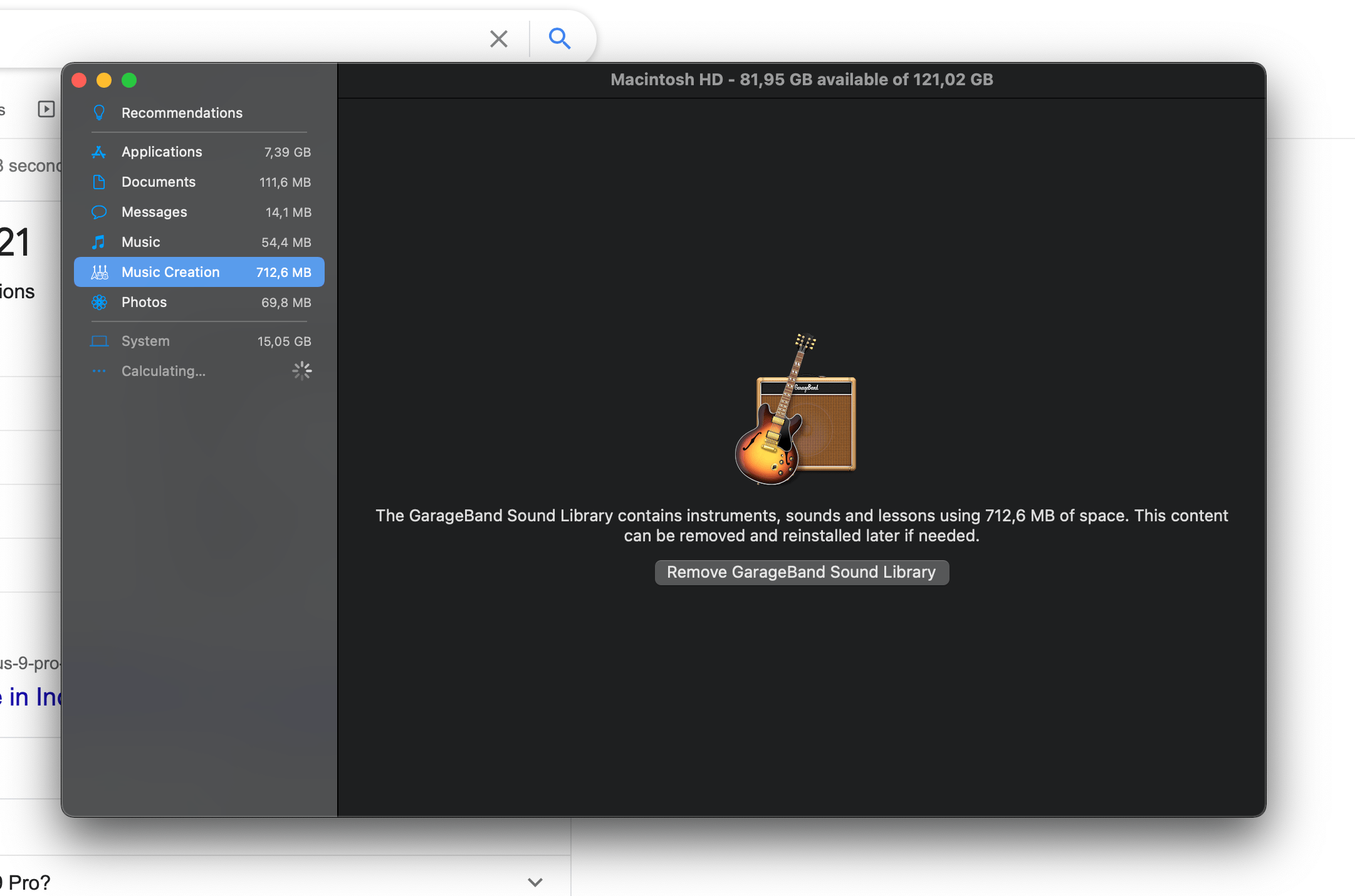Screen dimensions: 1355x896
Task: Click the Applications 'A' icon in sidebar
Action: click(x=100, y=152)
